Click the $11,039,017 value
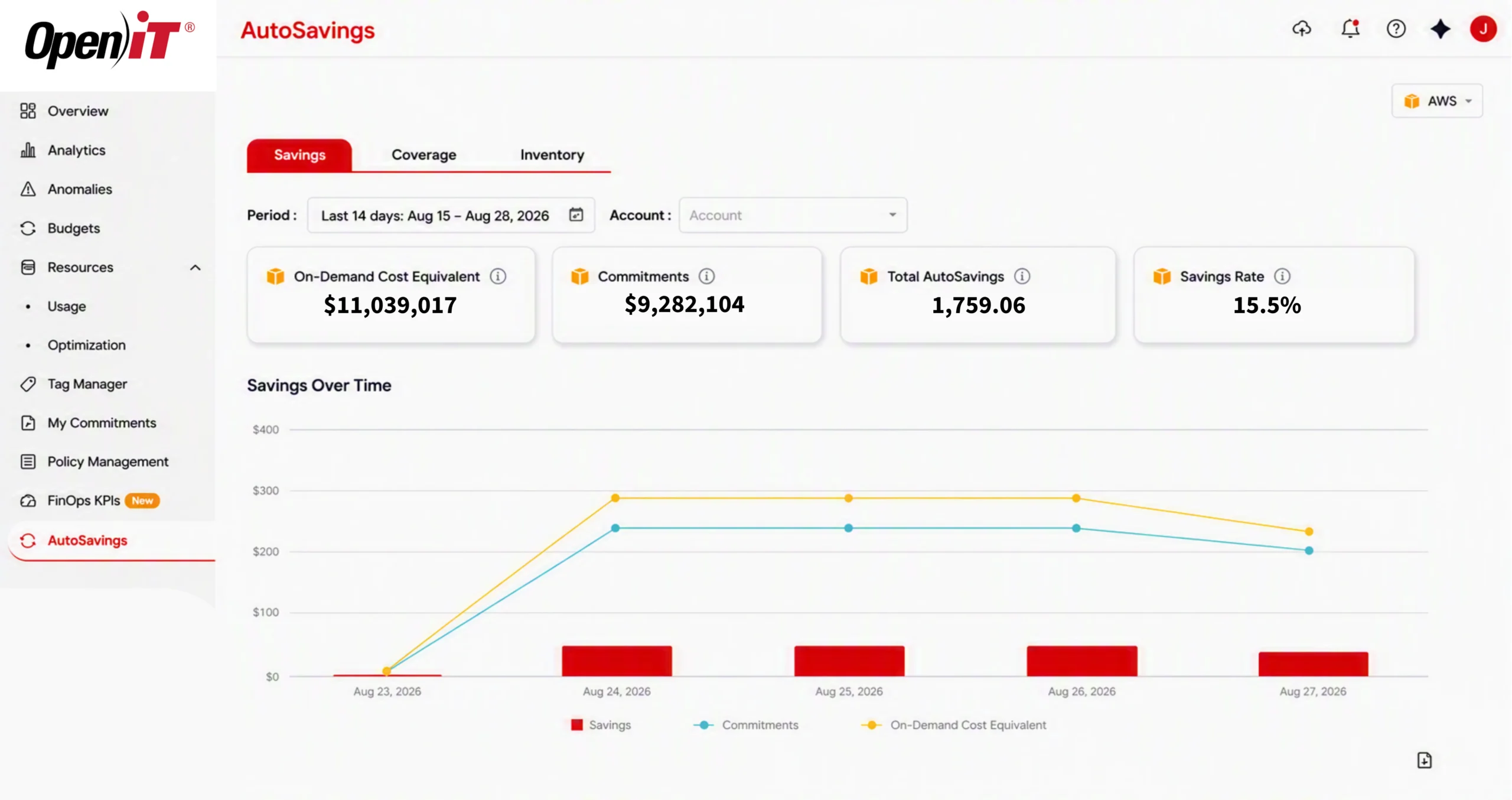Image resolution: width=1512 pixels, height=800 pixels. 390,305
